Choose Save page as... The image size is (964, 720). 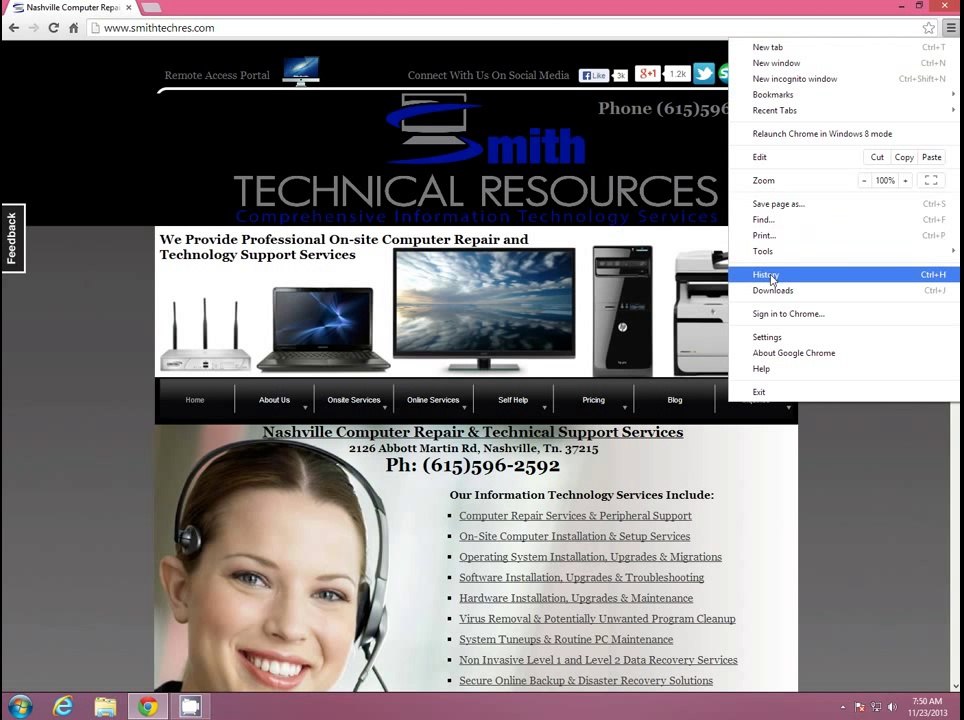pyautogui.click(x=844, y=204)
